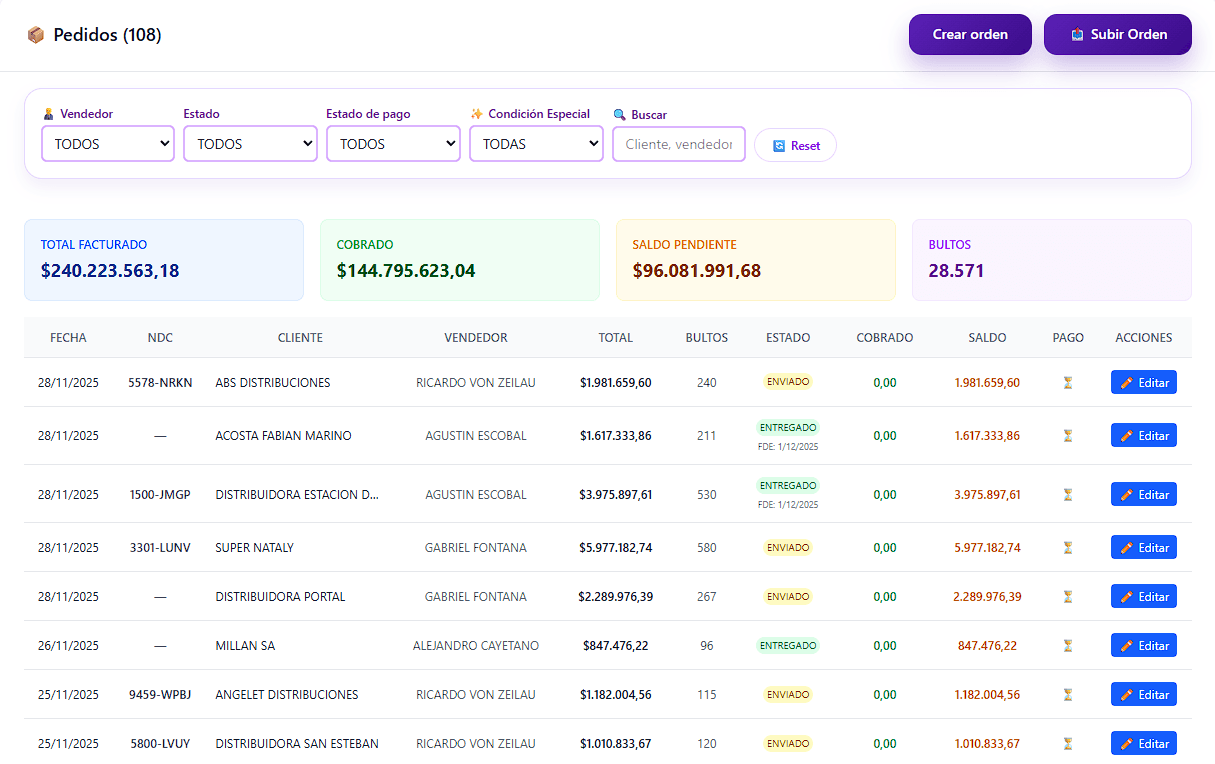1215x764 pixels.
Task: Click the hourglass pago icon for ABS DISTRIBUCIONES
Action: click(x=1067, y=382)
